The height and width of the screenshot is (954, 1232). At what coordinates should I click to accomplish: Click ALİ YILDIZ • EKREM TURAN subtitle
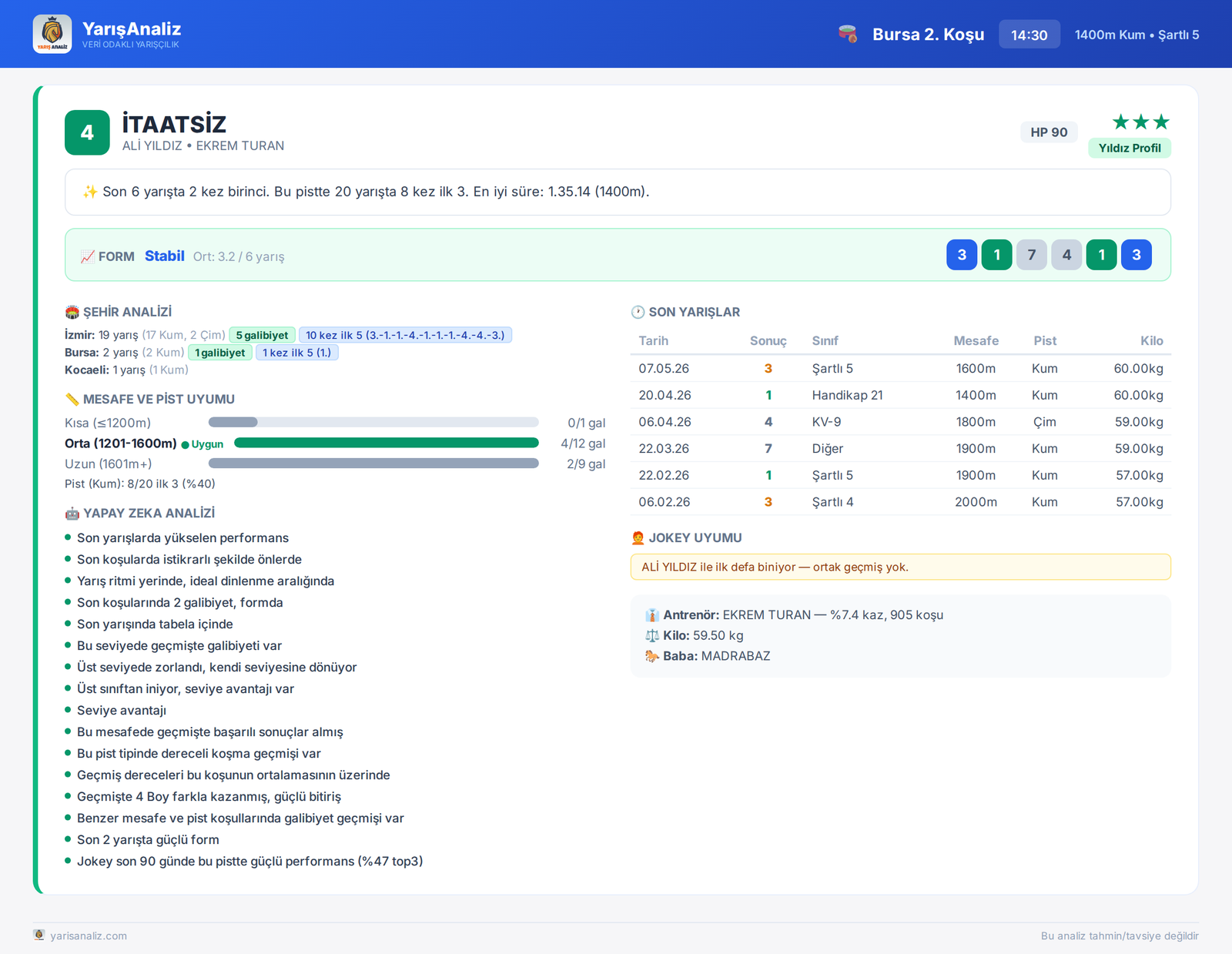point(203,146)
